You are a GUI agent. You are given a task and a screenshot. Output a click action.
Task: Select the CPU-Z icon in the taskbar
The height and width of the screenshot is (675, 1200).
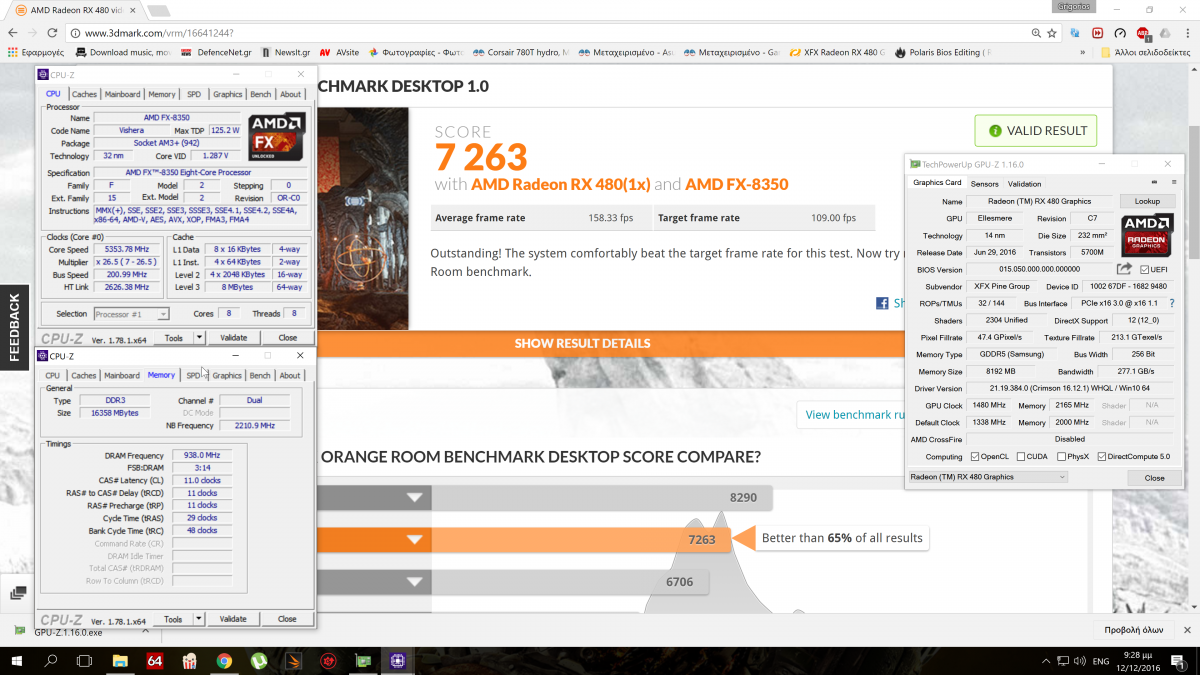397,660
